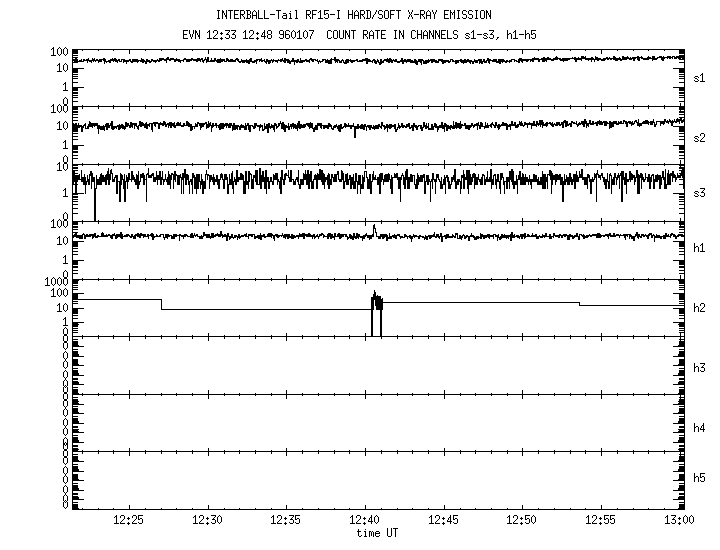Click the h2 step-down near 12:27

(162, 304)
